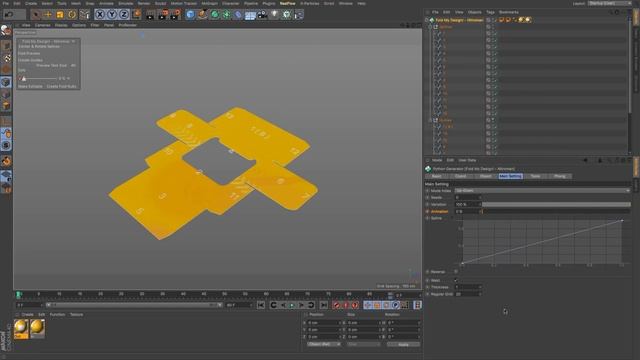
Task: Switch to the Basic attribute tab
Action: [x=437, y=176]
